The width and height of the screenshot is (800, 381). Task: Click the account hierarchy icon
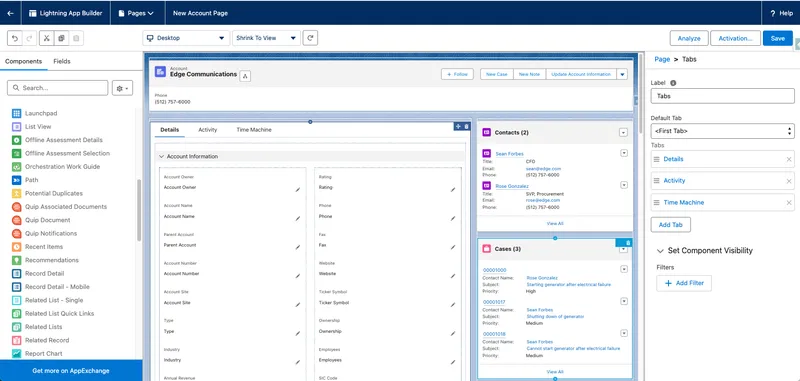245,76
